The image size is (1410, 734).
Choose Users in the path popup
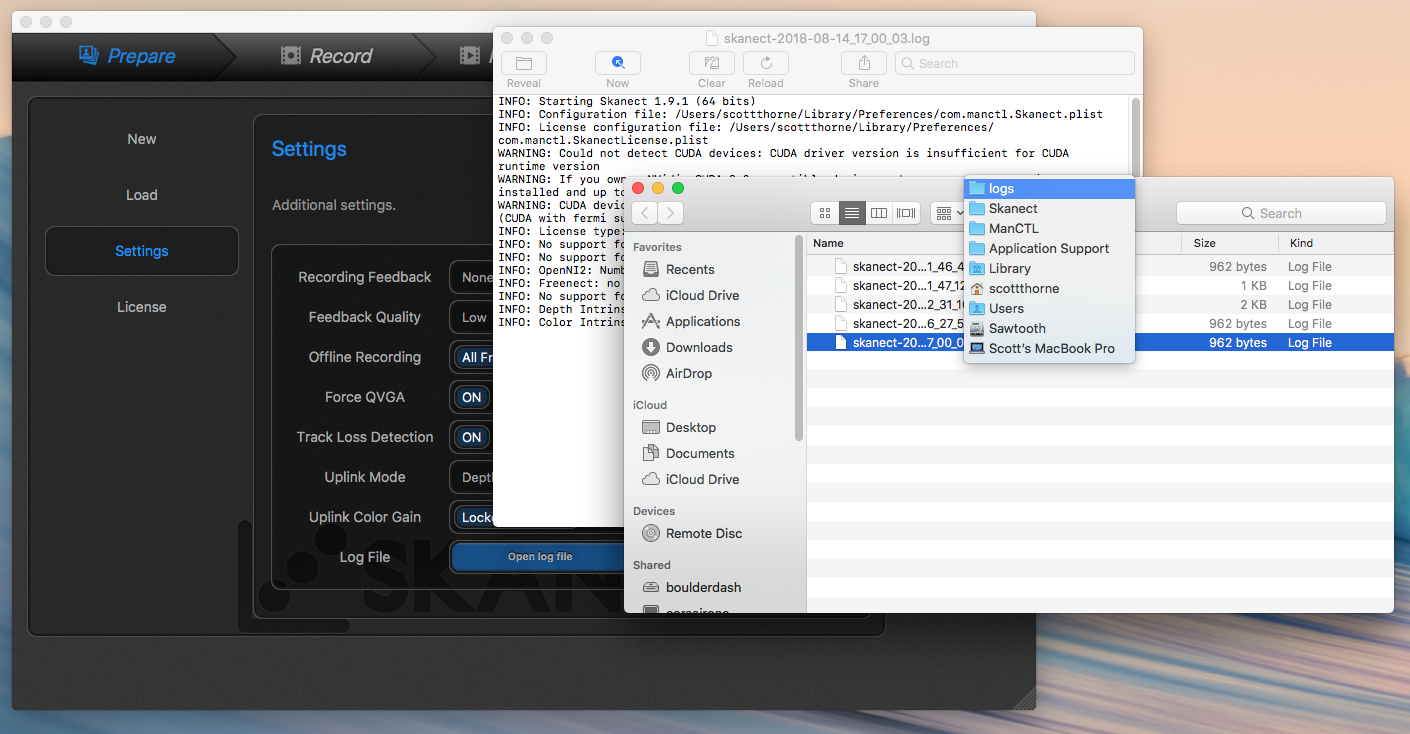pyautogui.click(x=1049, y=308)
